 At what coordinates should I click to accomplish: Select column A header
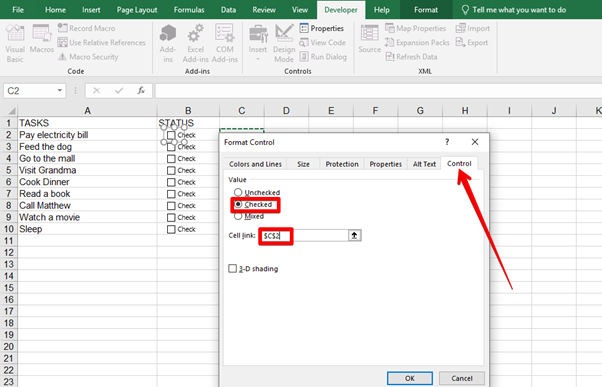tap(88, 111)
